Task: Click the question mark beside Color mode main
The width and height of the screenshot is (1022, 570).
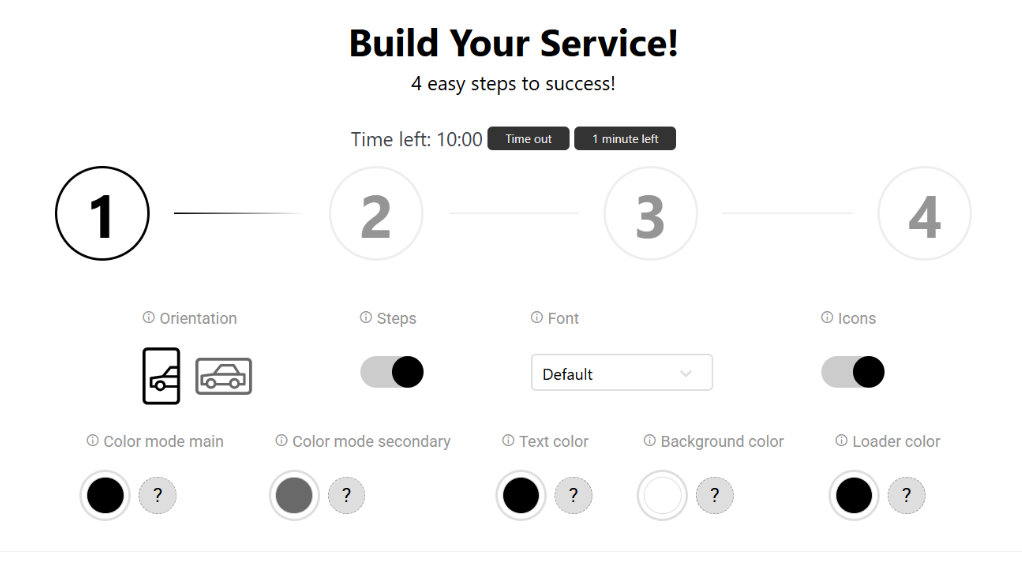Action: tap(157, 495)
